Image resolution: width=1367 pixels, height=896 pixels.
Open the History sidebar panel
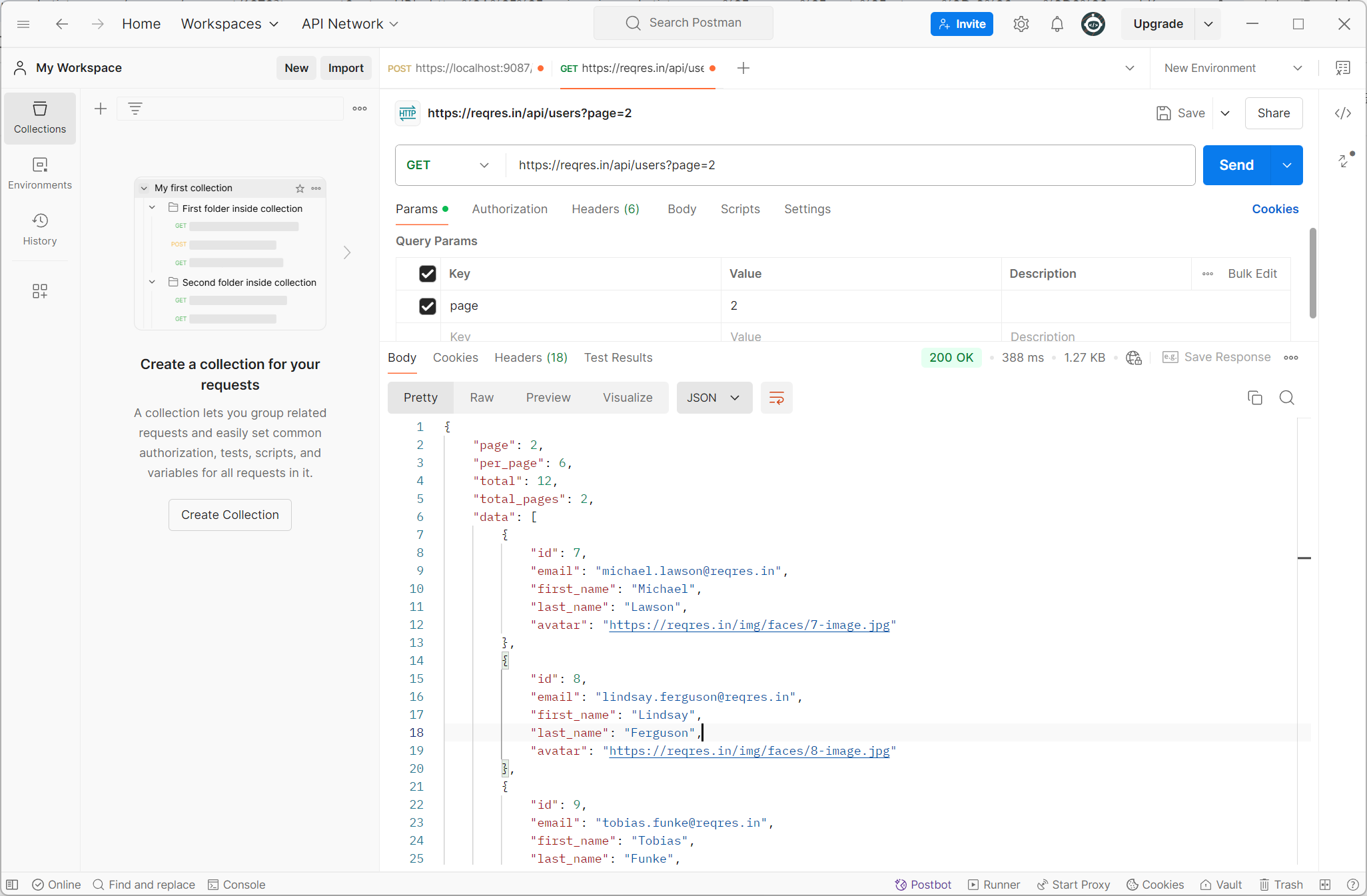40,229
